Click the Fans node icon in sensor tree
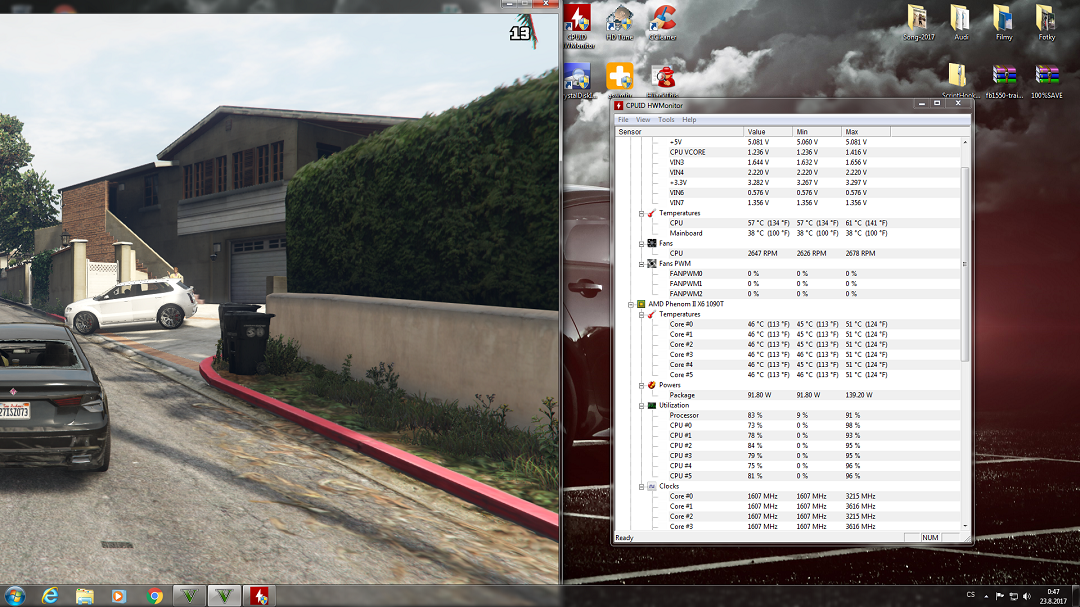Viewport: 1080px width, 607px height. [652, 243]
